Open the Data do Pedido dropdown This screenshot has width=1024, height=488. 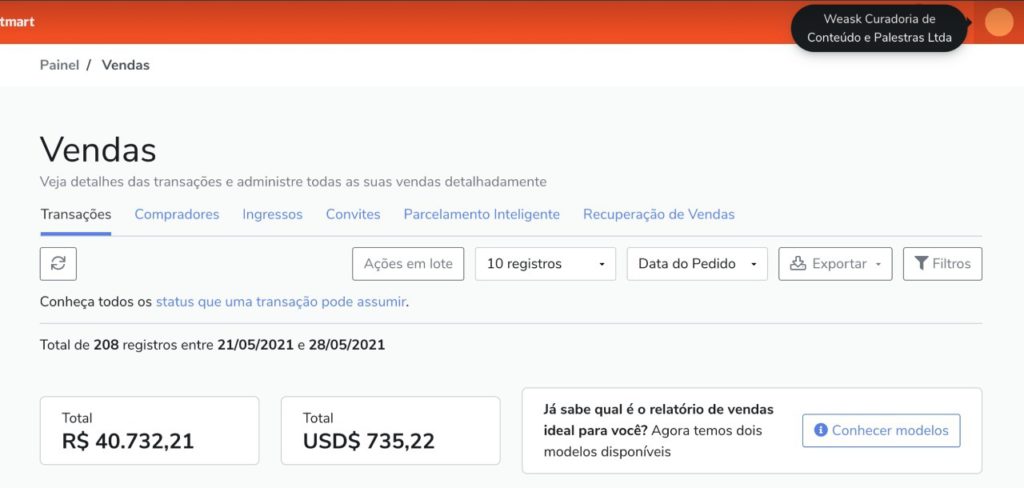pos(697,264)
